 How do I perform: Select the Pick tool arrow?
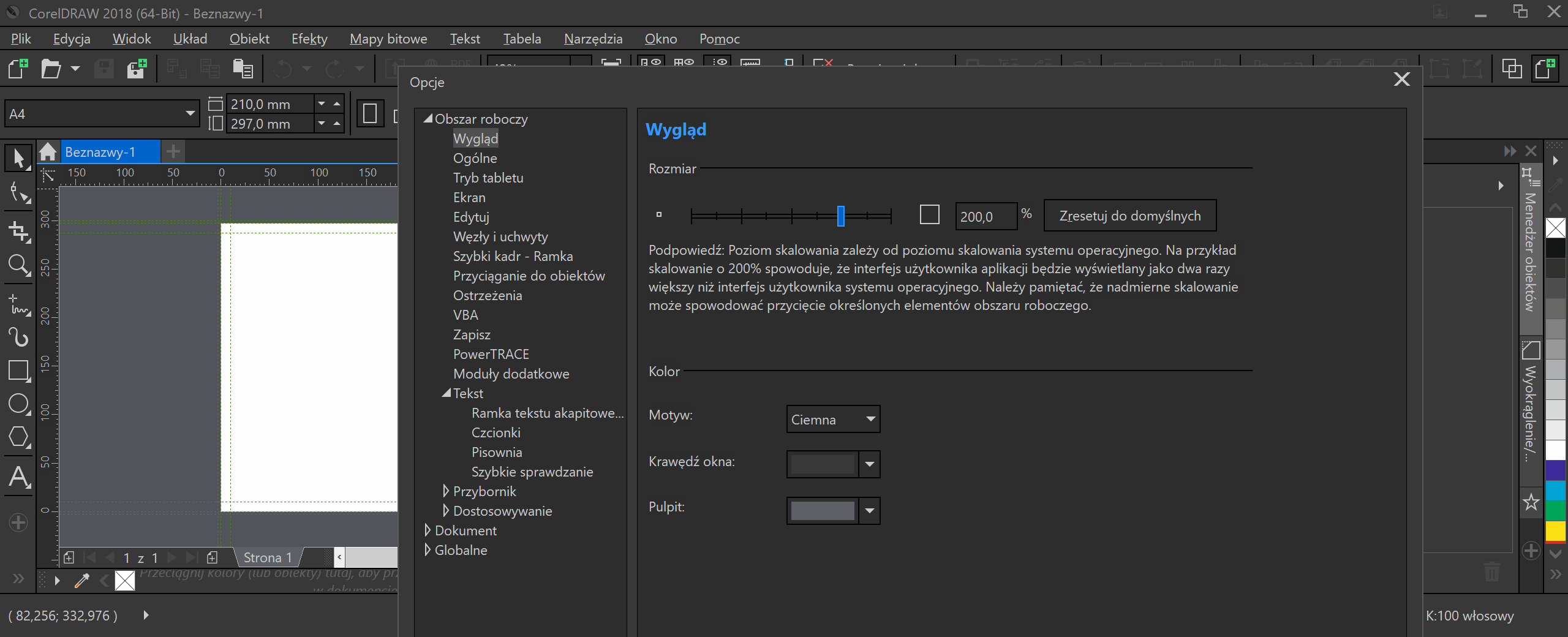(18, 159)
